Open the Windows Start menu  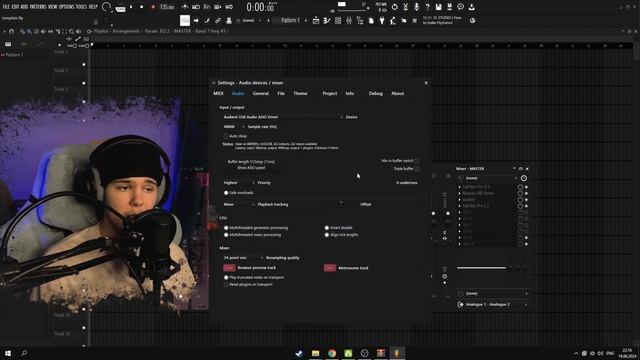[8, 353]
